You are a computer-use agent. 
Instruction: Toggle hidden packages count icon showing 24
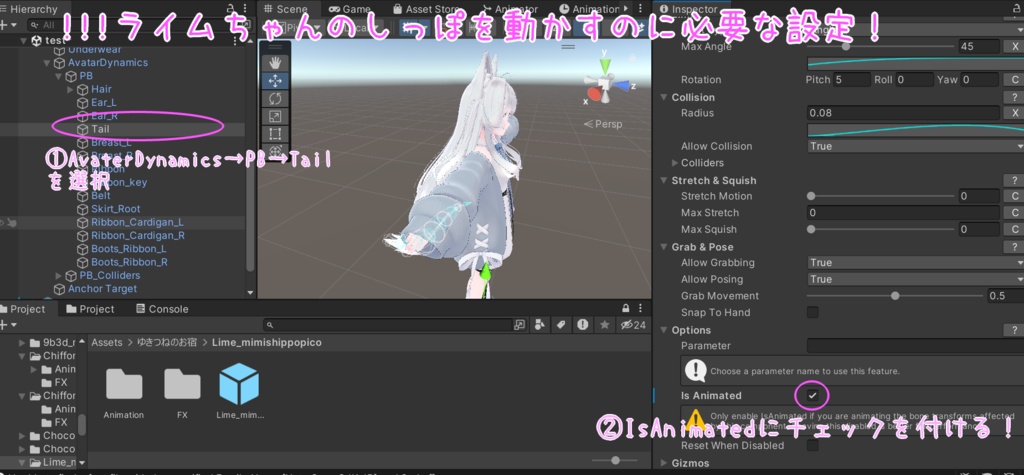pyautogui.click(x=633, y=325)
